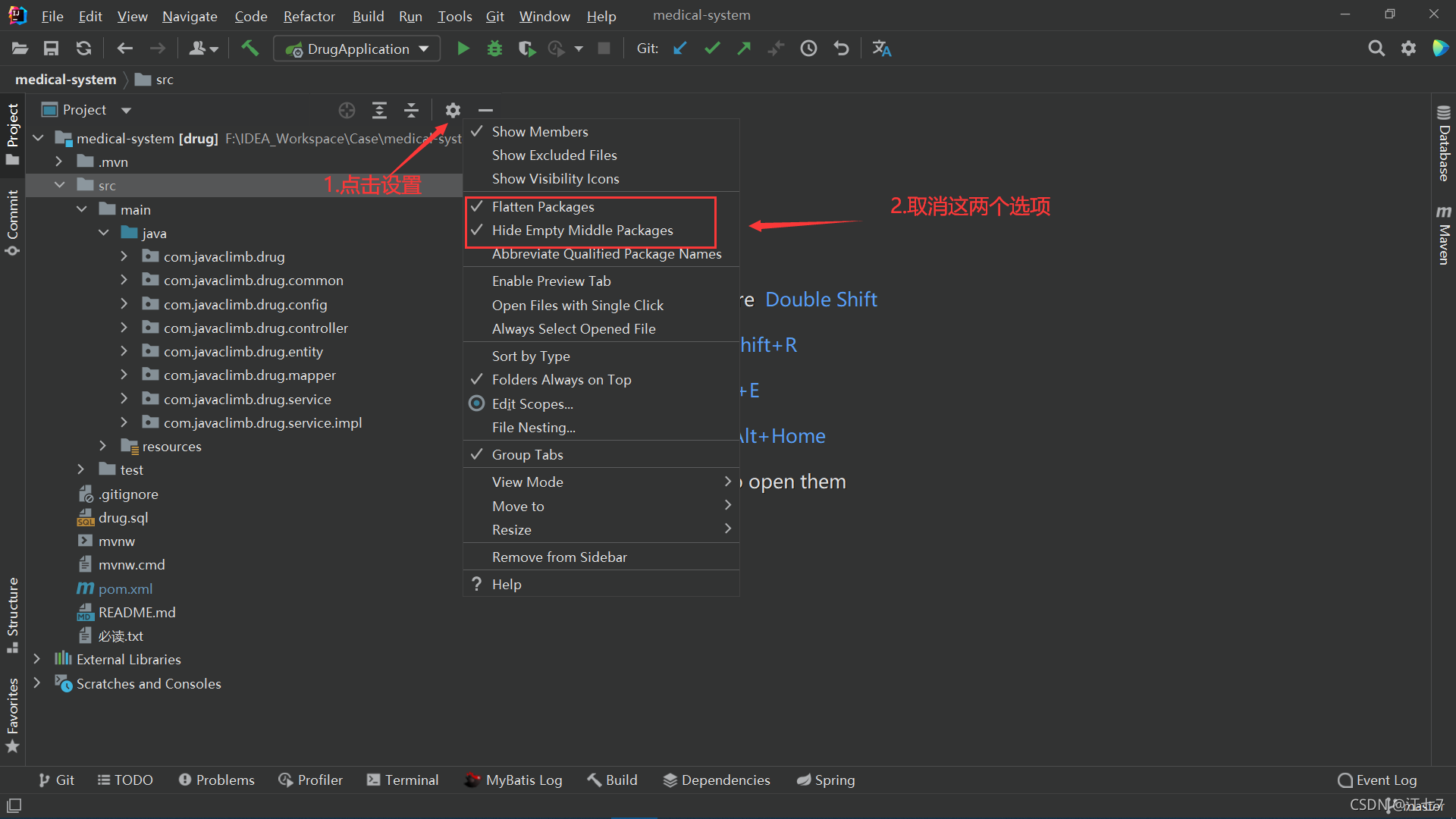Expand the resources folder
This screenshot has width=1456, height=819.
[102, 446]
